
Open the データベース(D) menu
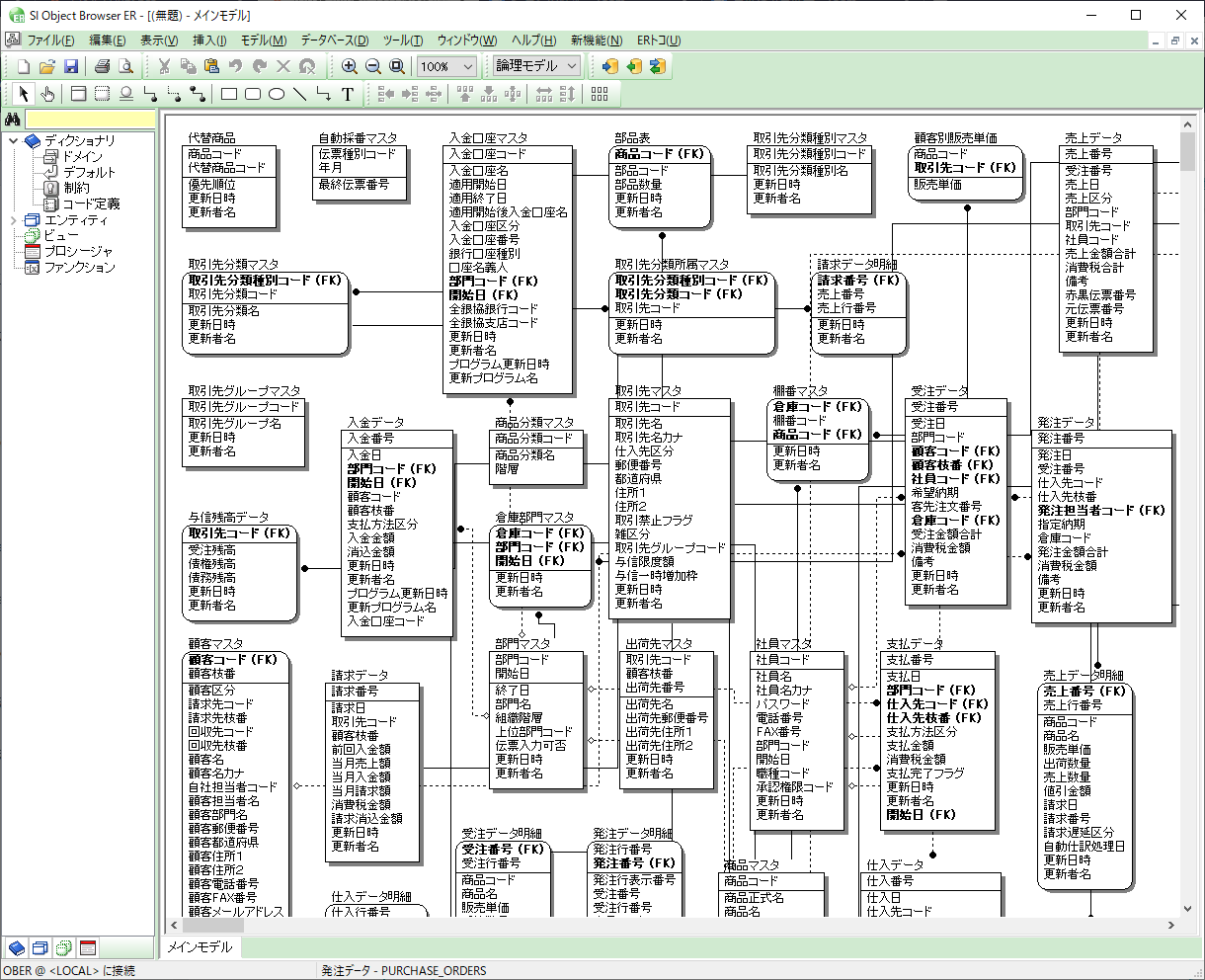[334, 41]
